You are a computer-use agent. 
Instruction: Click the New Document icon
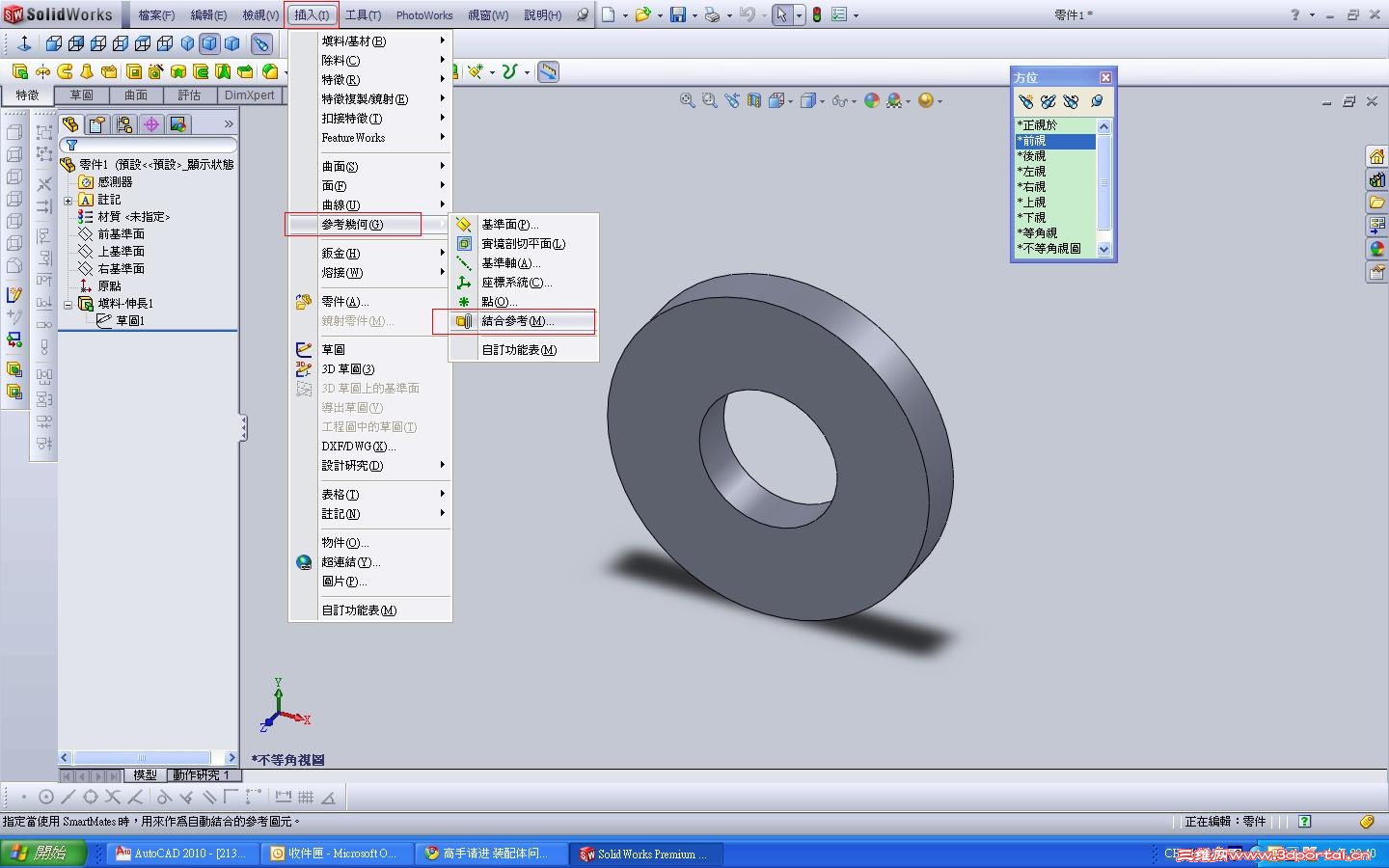tap(609, 14)
